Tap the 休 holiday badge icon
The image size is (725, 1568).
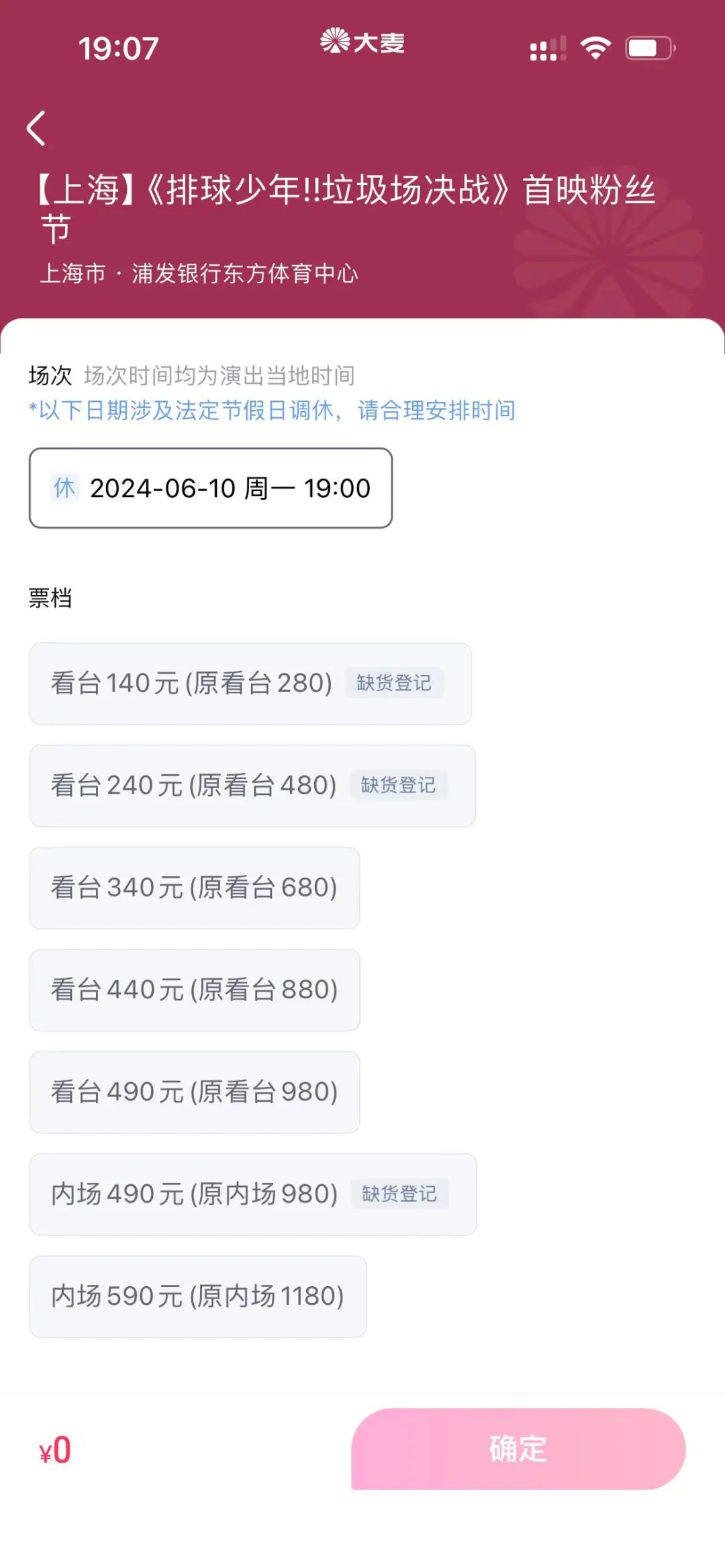(64, 488)
